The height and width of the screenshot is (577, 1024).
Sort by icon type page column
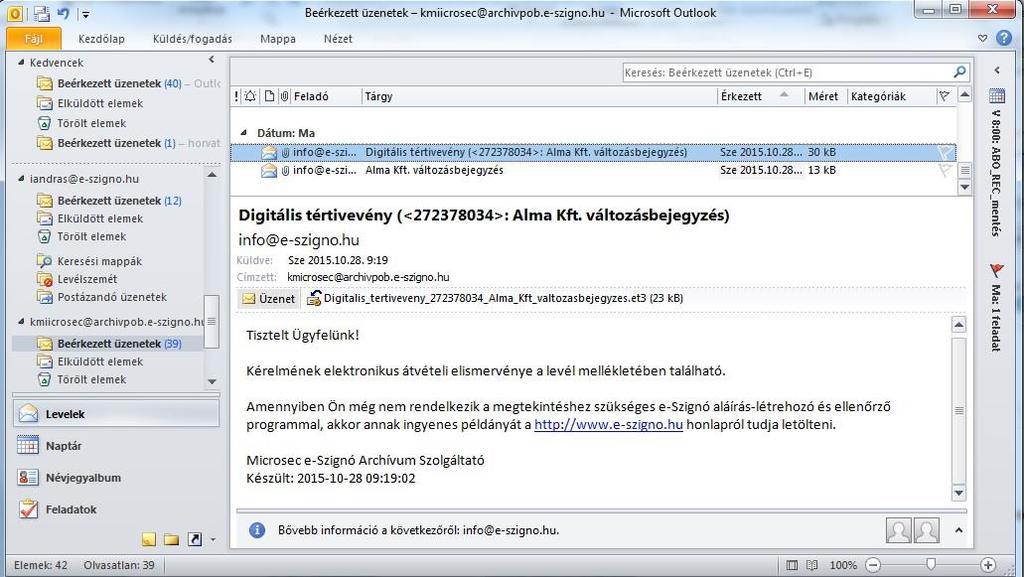coord(269,96)
